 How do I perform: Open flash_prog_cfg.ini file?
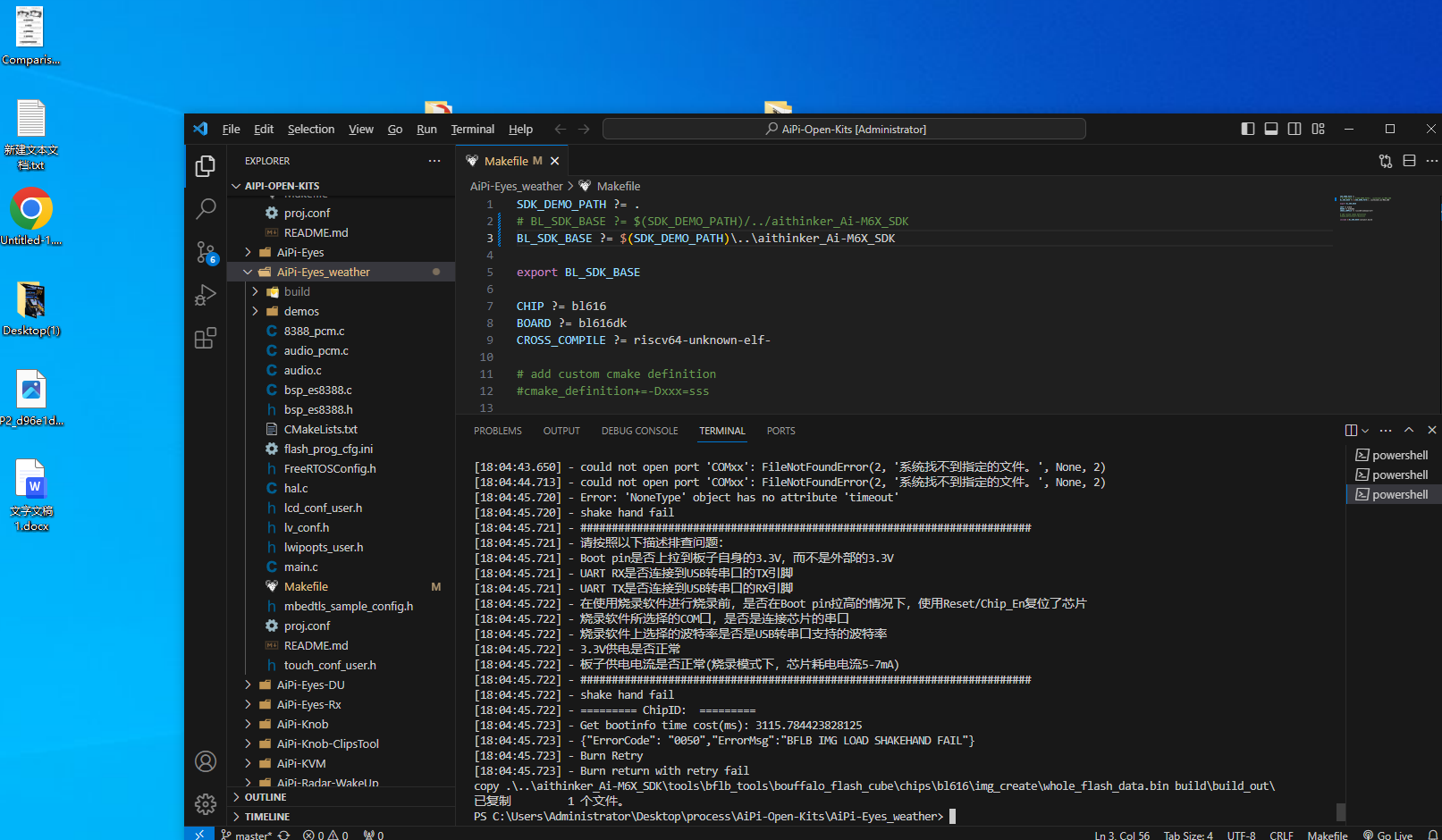click(x=342, y=449)
